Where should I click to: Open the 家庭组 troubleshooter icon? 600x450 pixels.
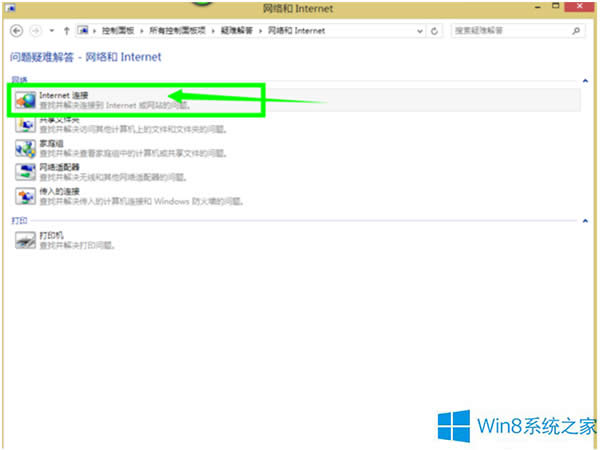25,148
